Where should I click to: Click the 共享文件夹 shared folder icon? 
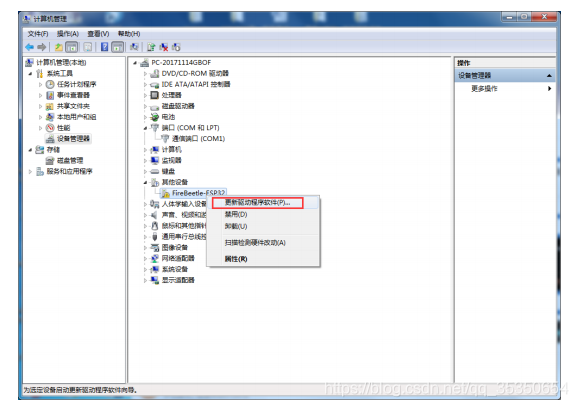click(x=50, y=106)
